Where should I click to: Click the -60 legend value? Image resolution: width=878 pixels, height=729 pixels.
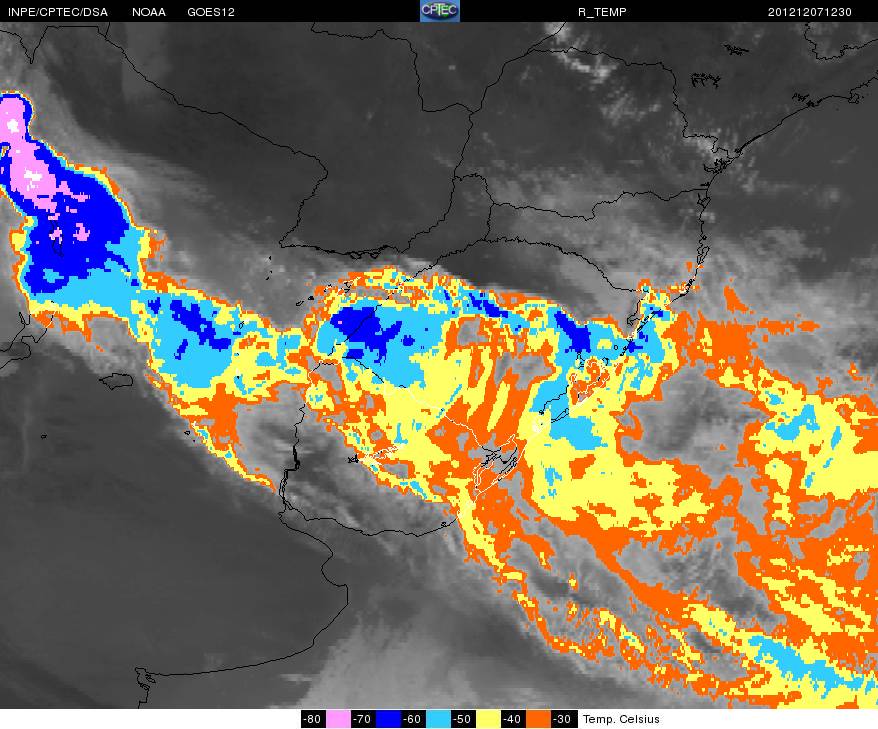point(413,719)
